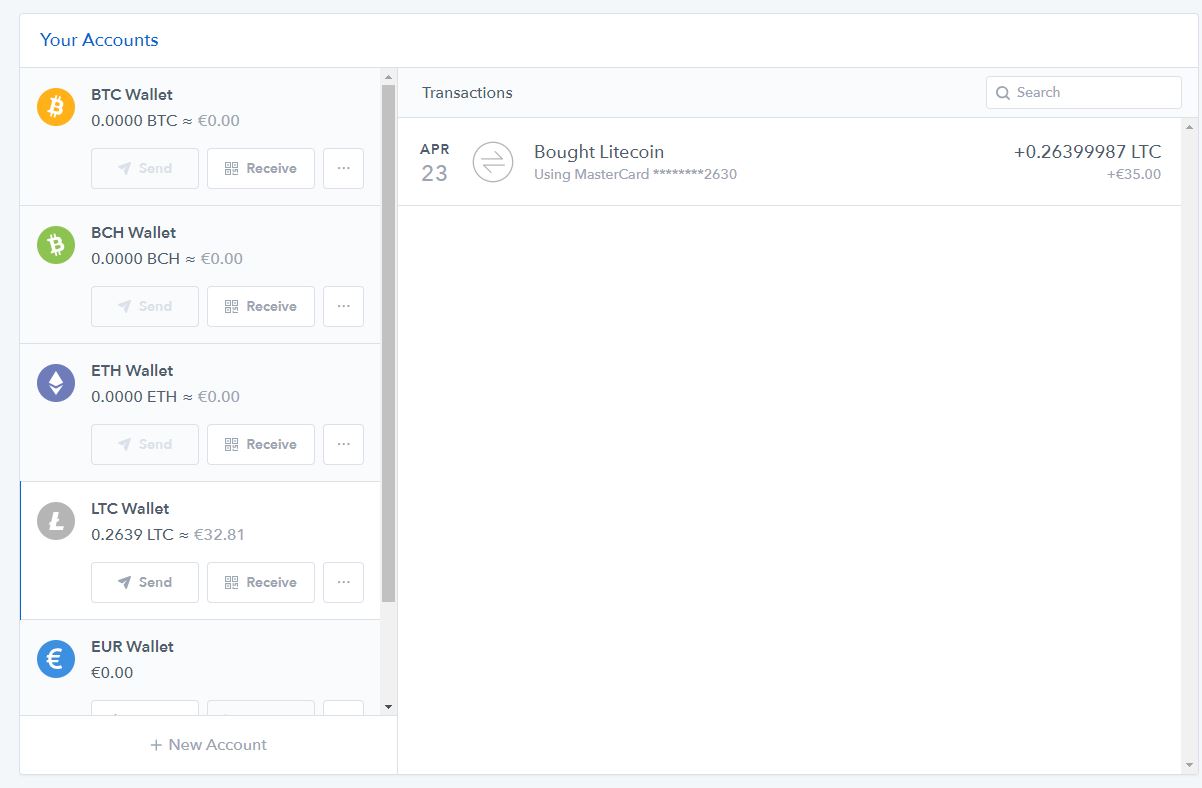Click the purple Ethereum wallet icon

coord(56,383)
